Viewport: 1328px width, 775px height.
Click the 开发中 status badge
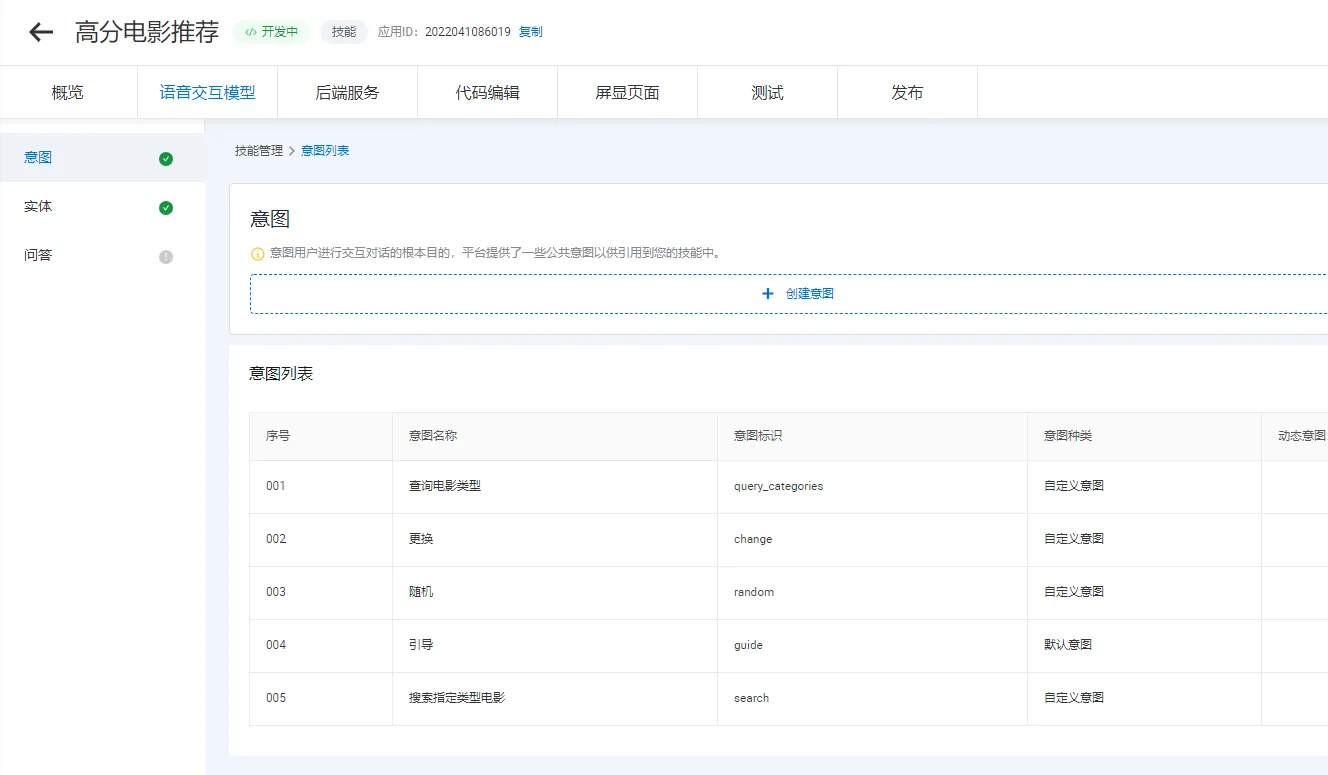tap(272, 32)
